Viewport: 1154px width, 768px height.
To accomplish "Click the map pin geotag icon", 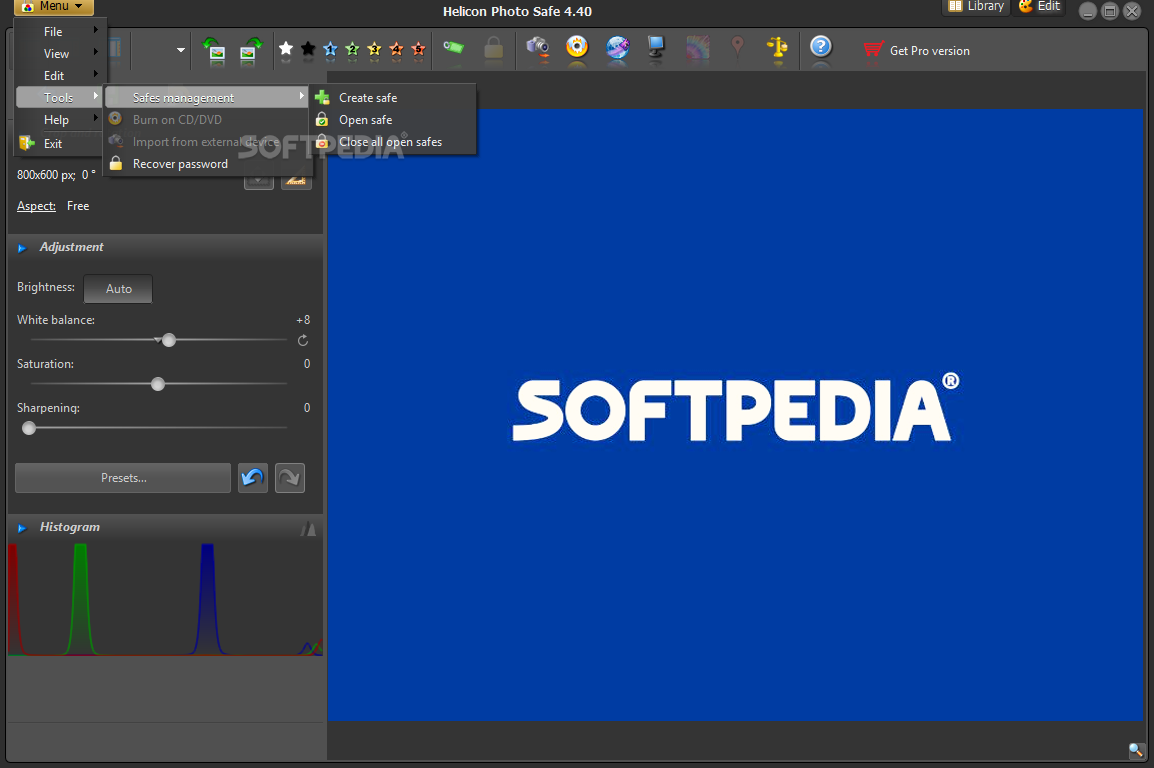I will pos(737,49).
